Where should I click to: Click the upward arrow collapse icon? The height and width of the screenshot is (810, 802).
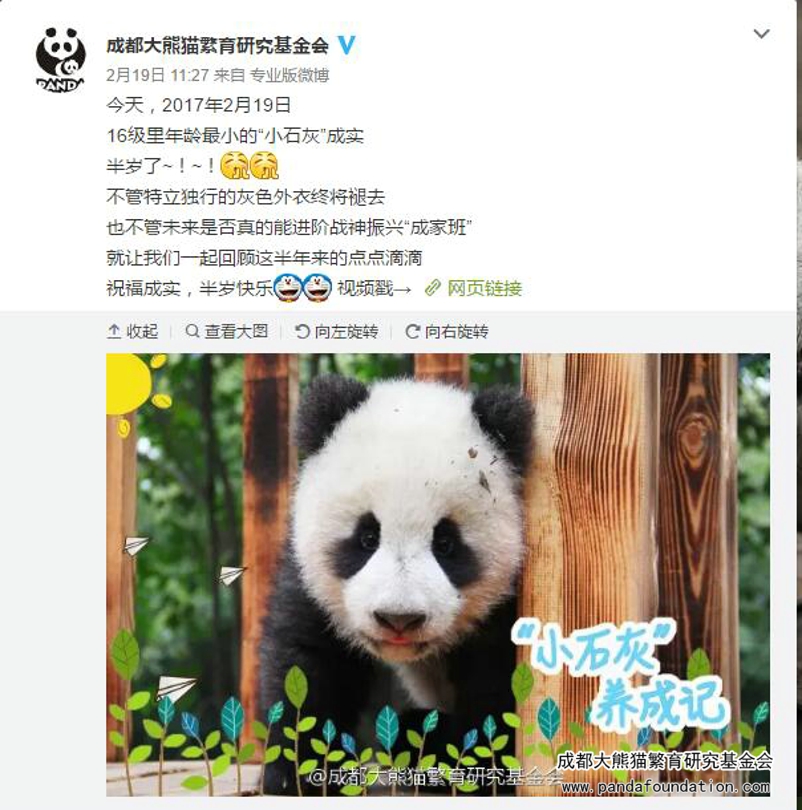coord(114,331)
